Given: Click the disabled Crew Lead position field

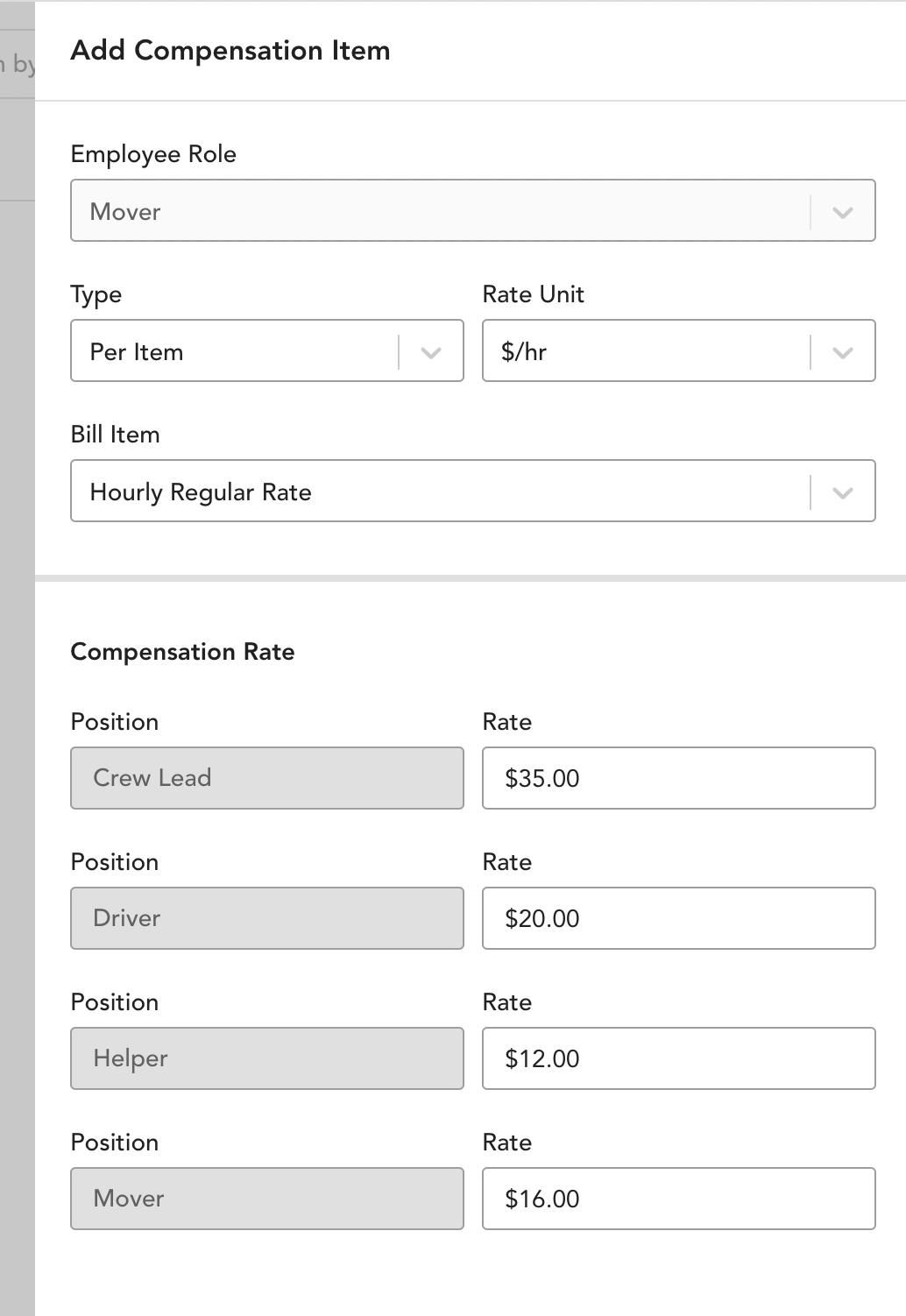Looking at the screenshot, I should (267, 778).
